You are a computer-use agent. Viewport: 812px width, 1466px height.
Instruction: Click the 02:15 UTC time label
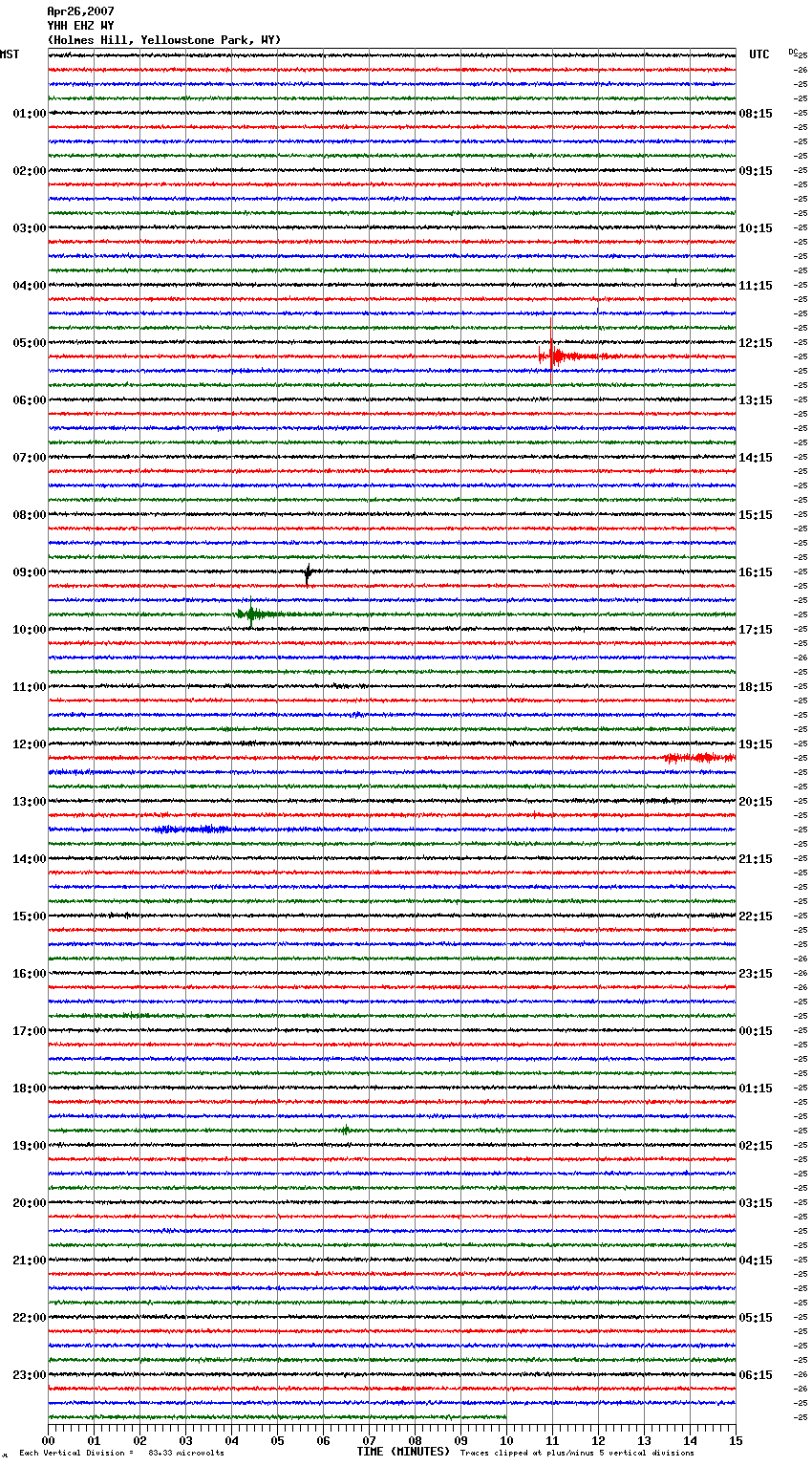click(756, 1146)
